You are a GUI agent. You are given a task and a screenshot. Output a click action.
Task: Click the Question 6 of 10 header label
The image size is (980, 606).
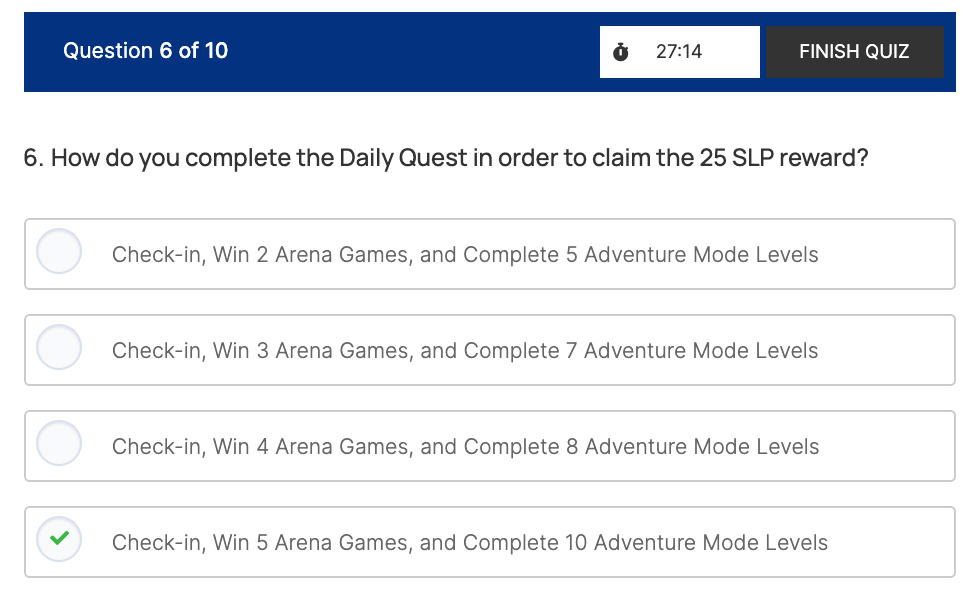145,51
